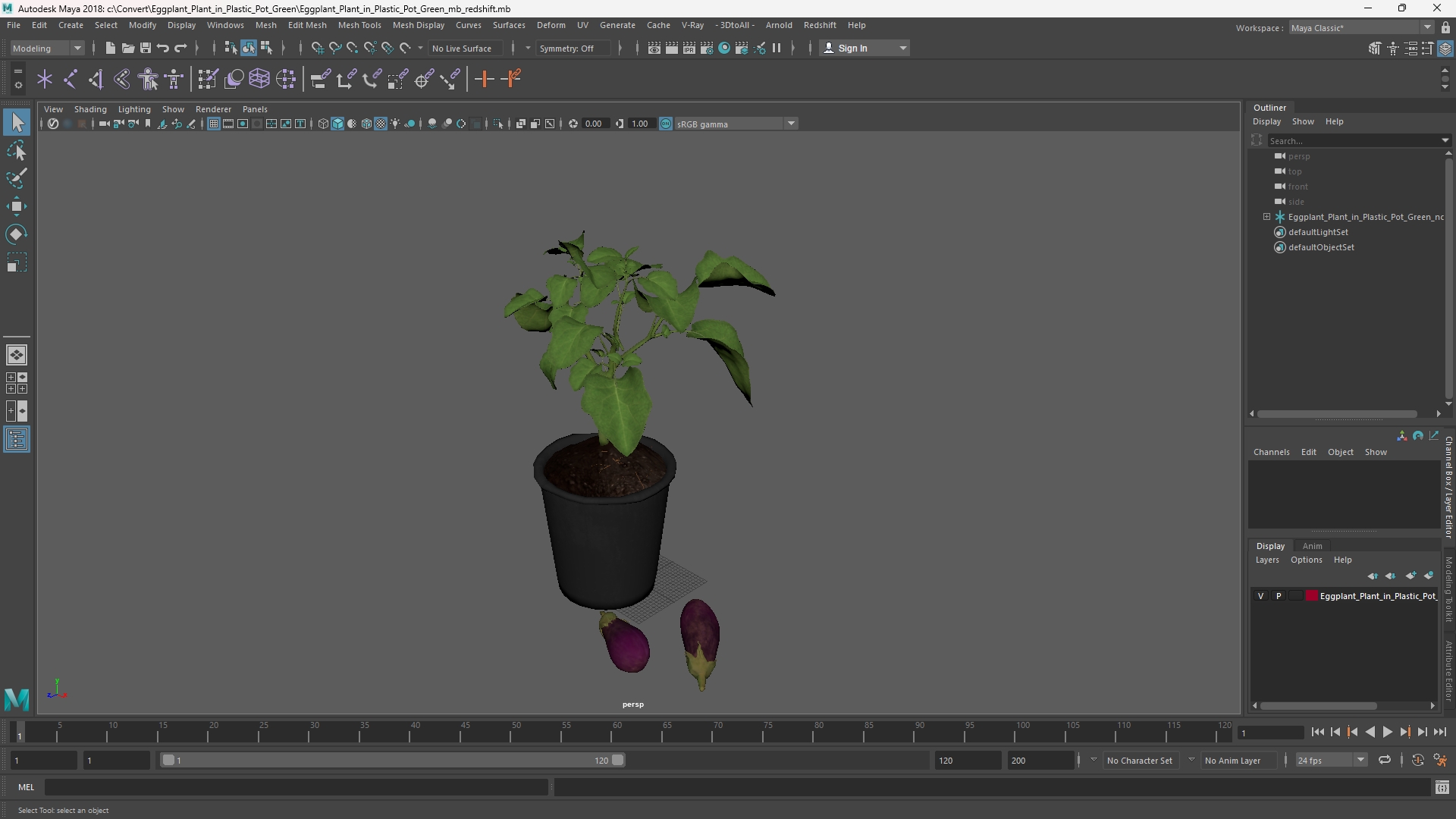Expand Eggplant_Plant_in_Plastic_Pot_Green node in Outliner
Screen dimensions: 1456x819
(1267, 217)
